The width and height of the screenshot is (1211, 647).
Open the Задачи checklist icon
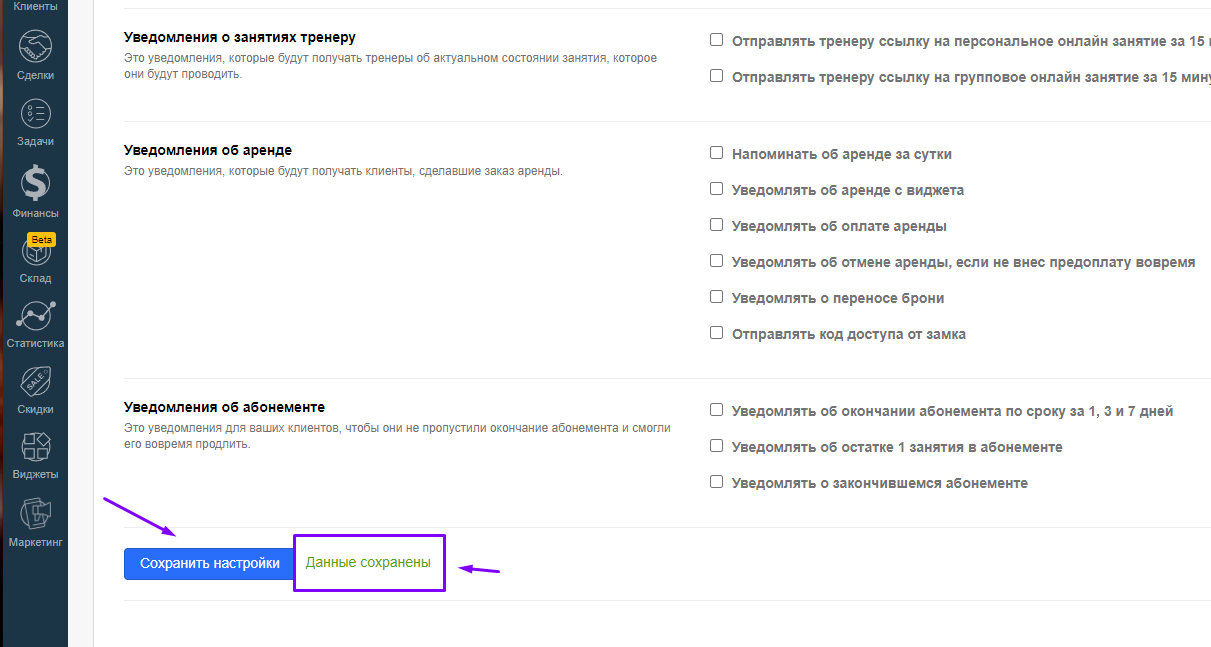[x=36, y=113]
